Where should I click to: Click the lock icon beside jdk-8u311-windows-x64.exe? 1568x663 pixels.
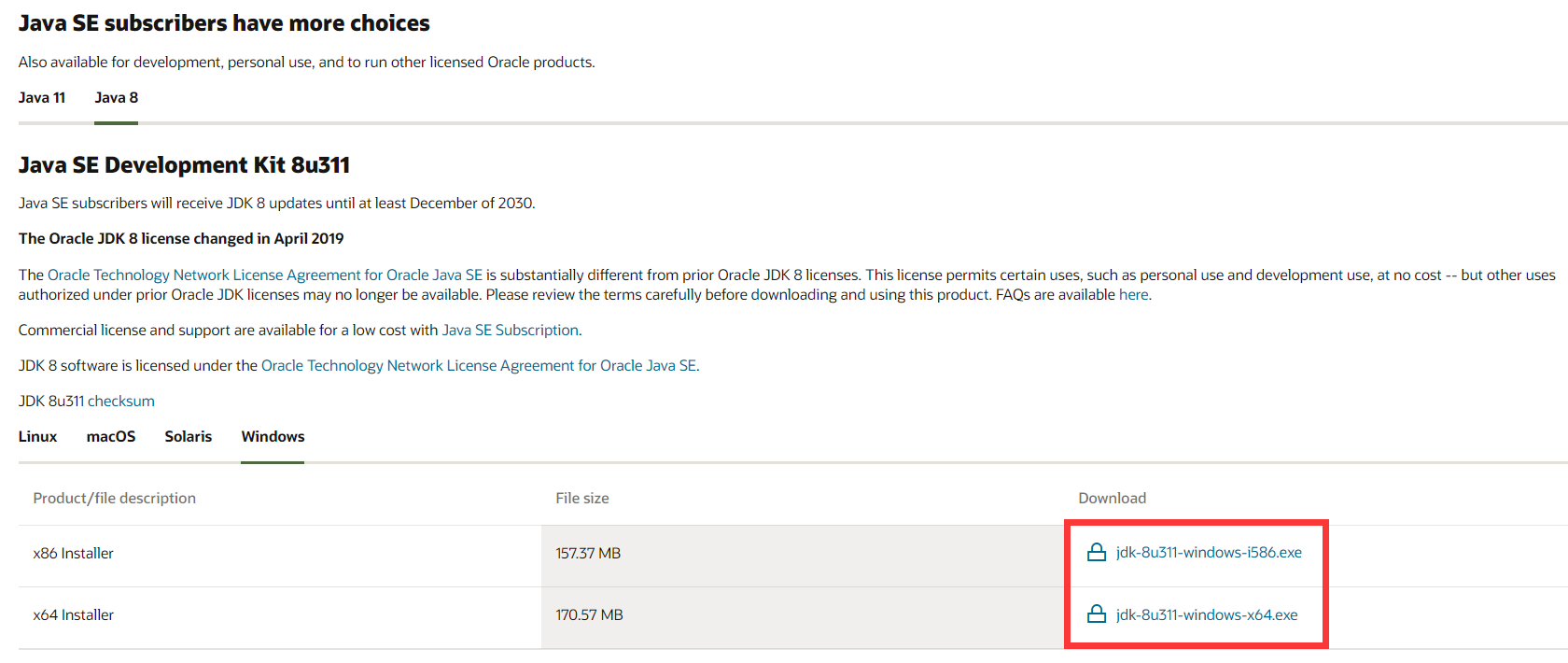(x=1097, y=614)
